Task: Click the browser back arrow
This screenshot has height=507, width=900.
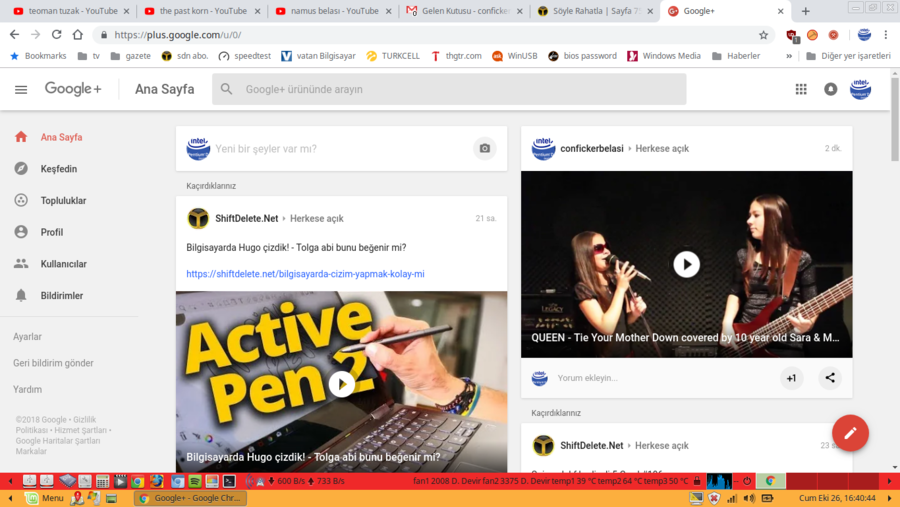Action: coord(14,34)
